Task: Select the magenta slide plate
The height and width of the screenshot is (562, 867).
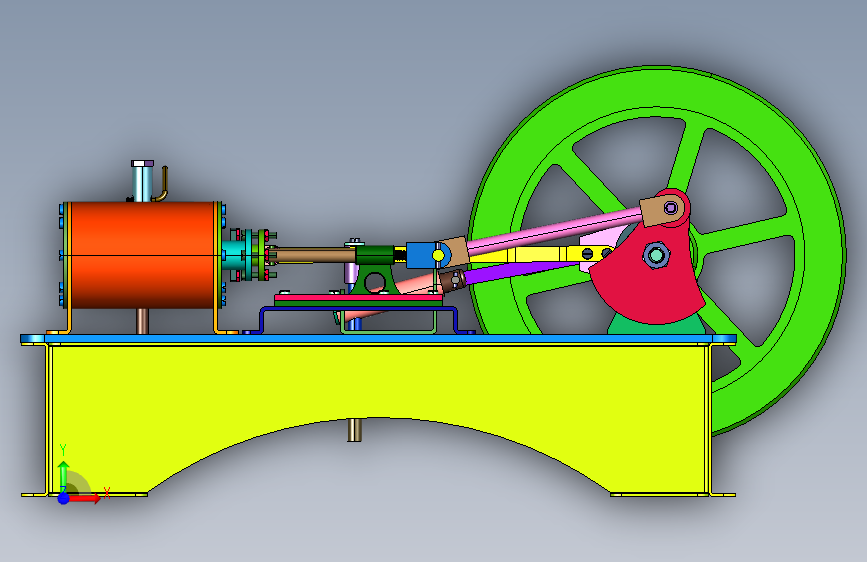Action: pos(358,298)
